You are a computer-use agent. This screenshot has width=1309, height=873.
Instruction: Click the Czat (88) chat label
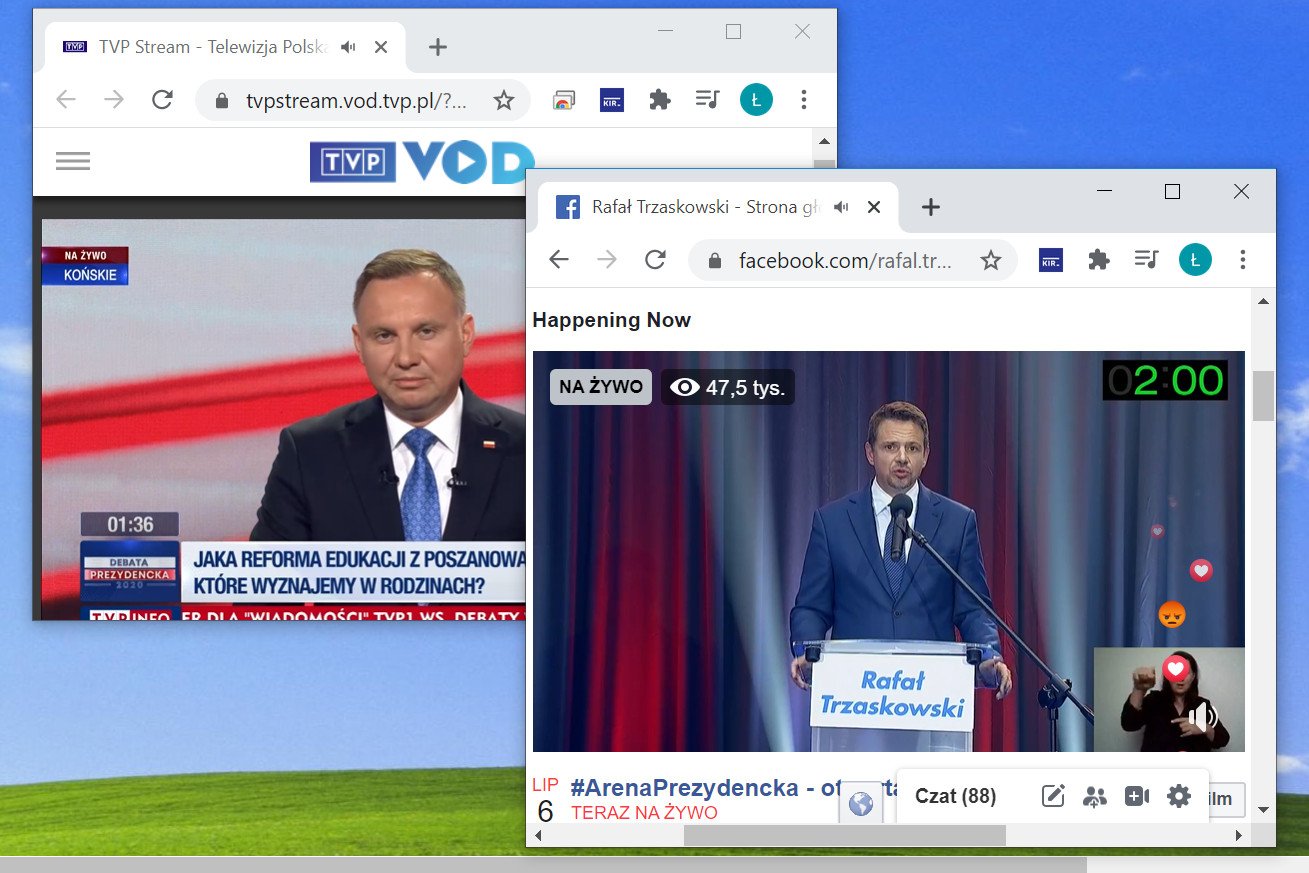[x=955, y=796]
